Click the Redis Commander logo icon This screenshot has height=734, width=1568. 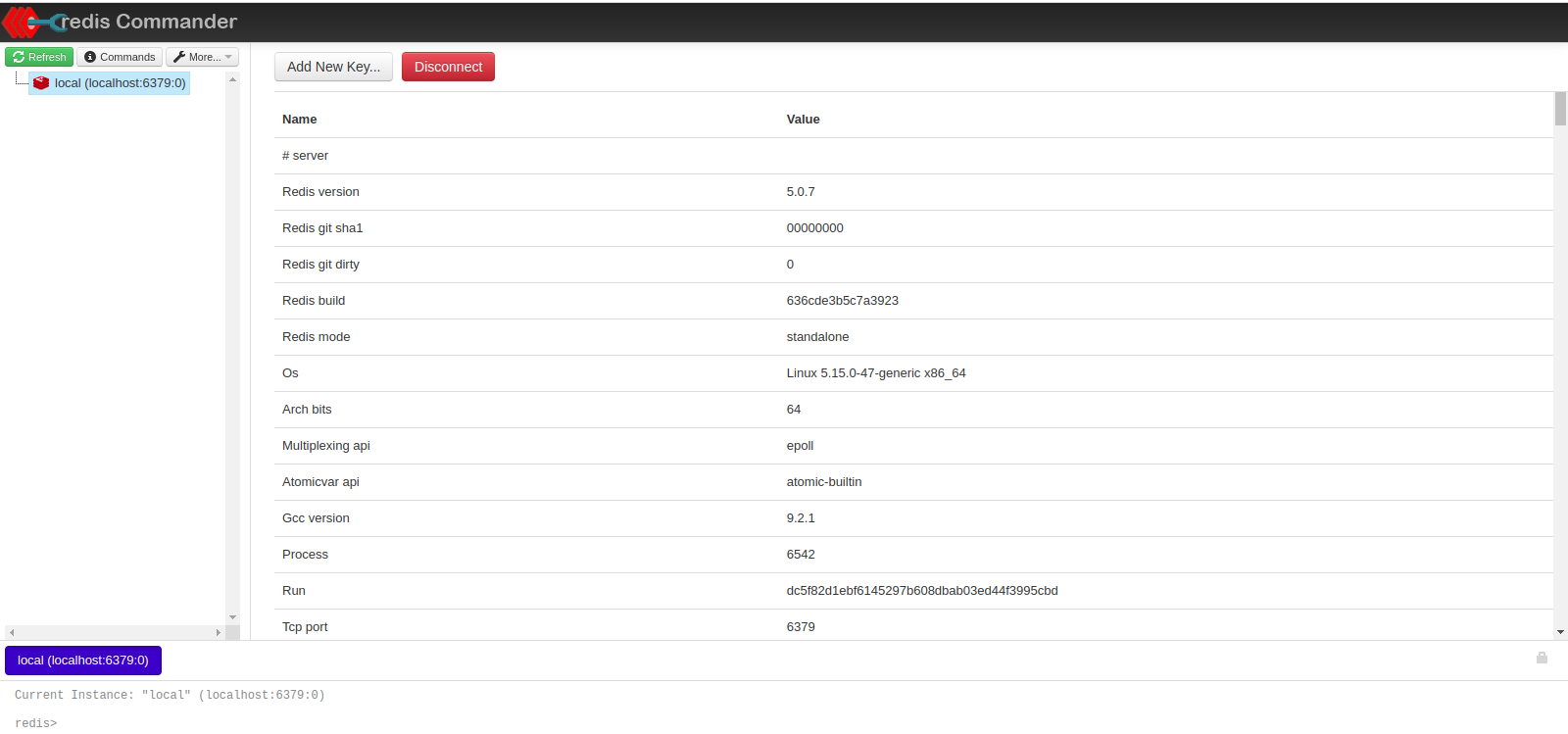pos(29,22)
